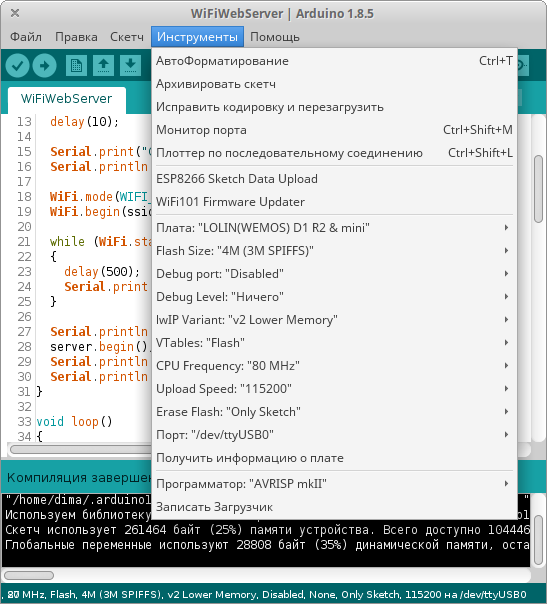The height and width of the screenshot is (604, 547).
Task: Click the editor horizontal scrollbar
Action: 81,450
